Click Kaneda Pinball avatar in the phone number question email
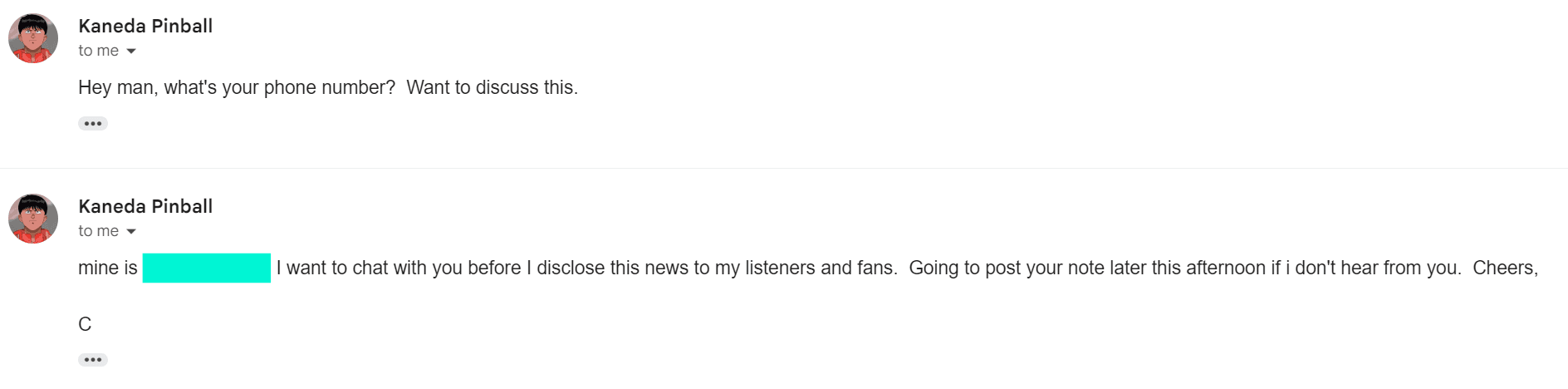The image size is (1568, 389). 33,38
